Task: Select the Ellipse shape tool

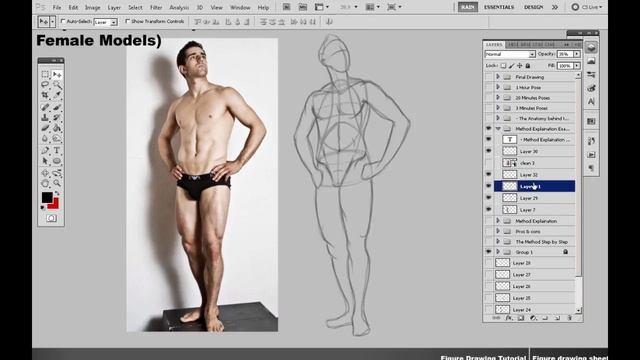Action: pyautogui.click(x=57, y=161)
